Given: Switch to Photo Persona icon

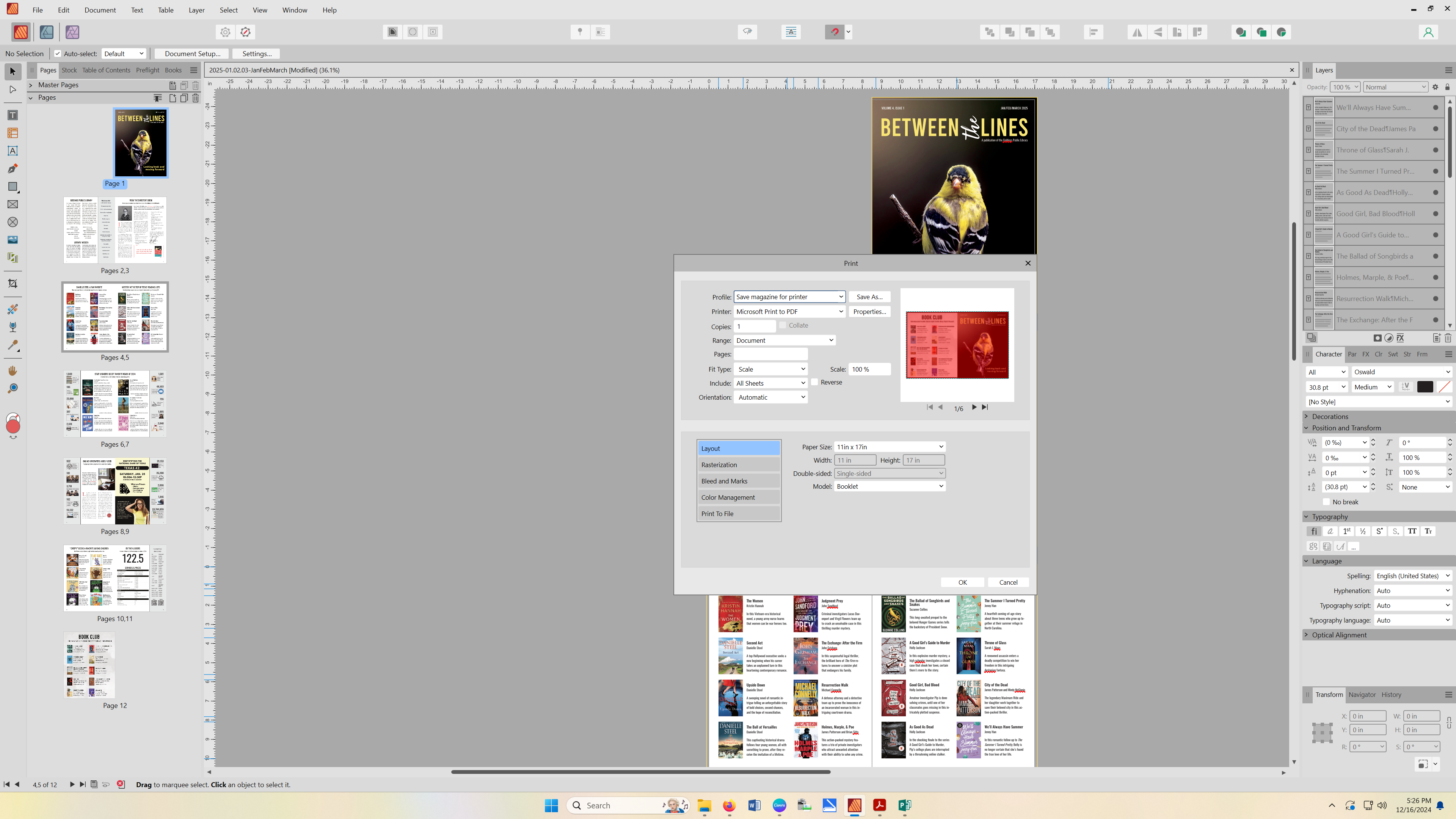Looking at the screenshot, I should point(72,32).
